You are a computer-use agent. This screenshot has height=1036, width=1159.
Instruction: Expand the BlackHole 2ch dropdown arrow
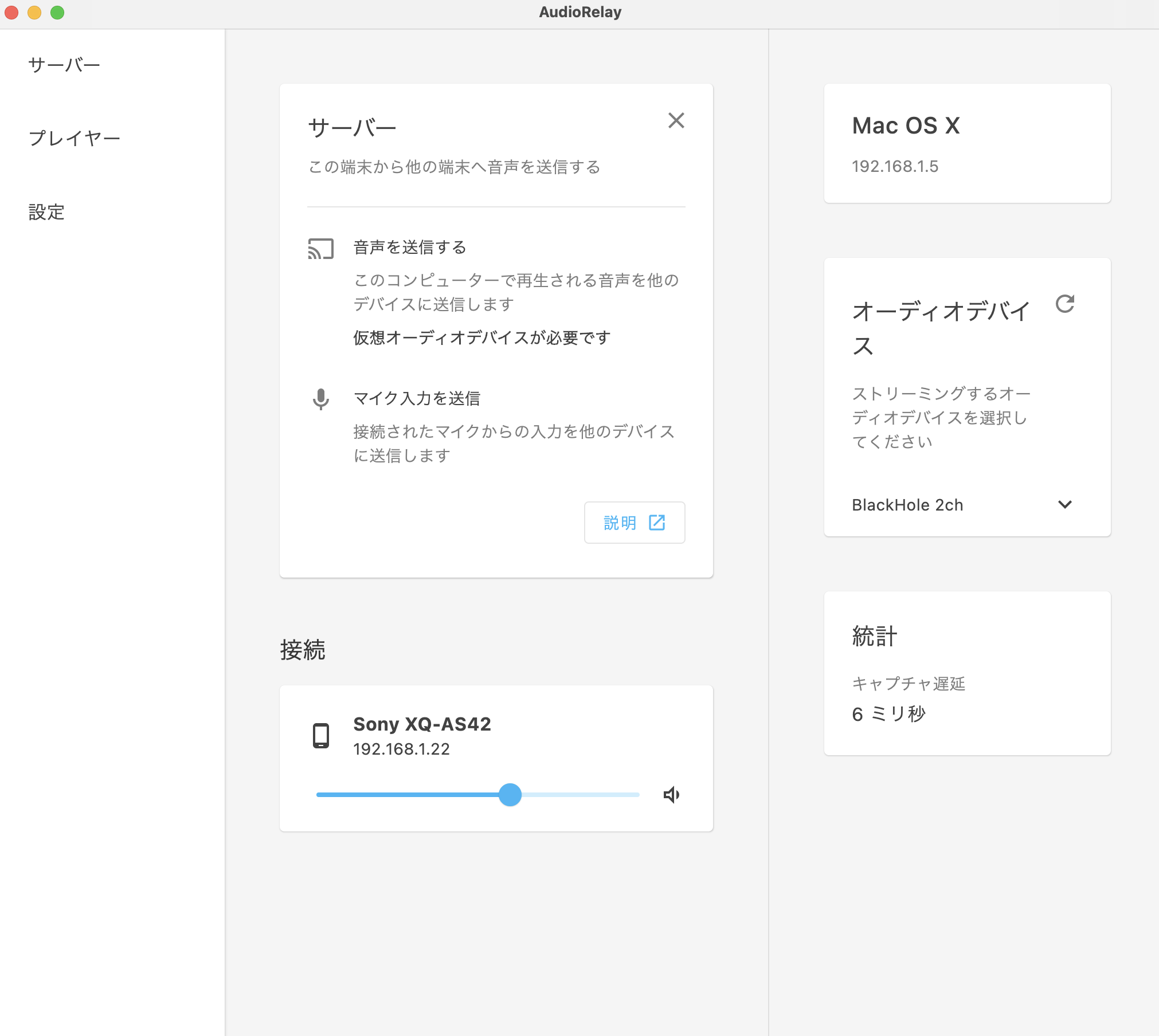[x=1064, y=505]
